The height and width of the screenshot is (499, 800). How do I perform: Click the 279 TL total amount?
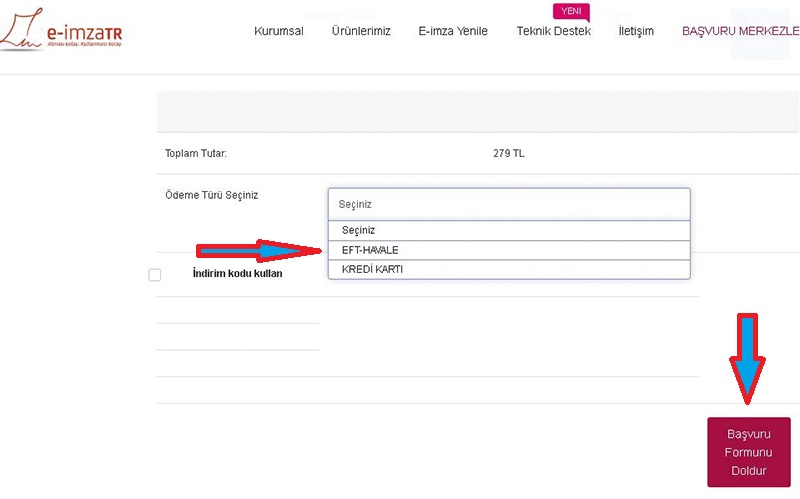(x=508, y=153)
